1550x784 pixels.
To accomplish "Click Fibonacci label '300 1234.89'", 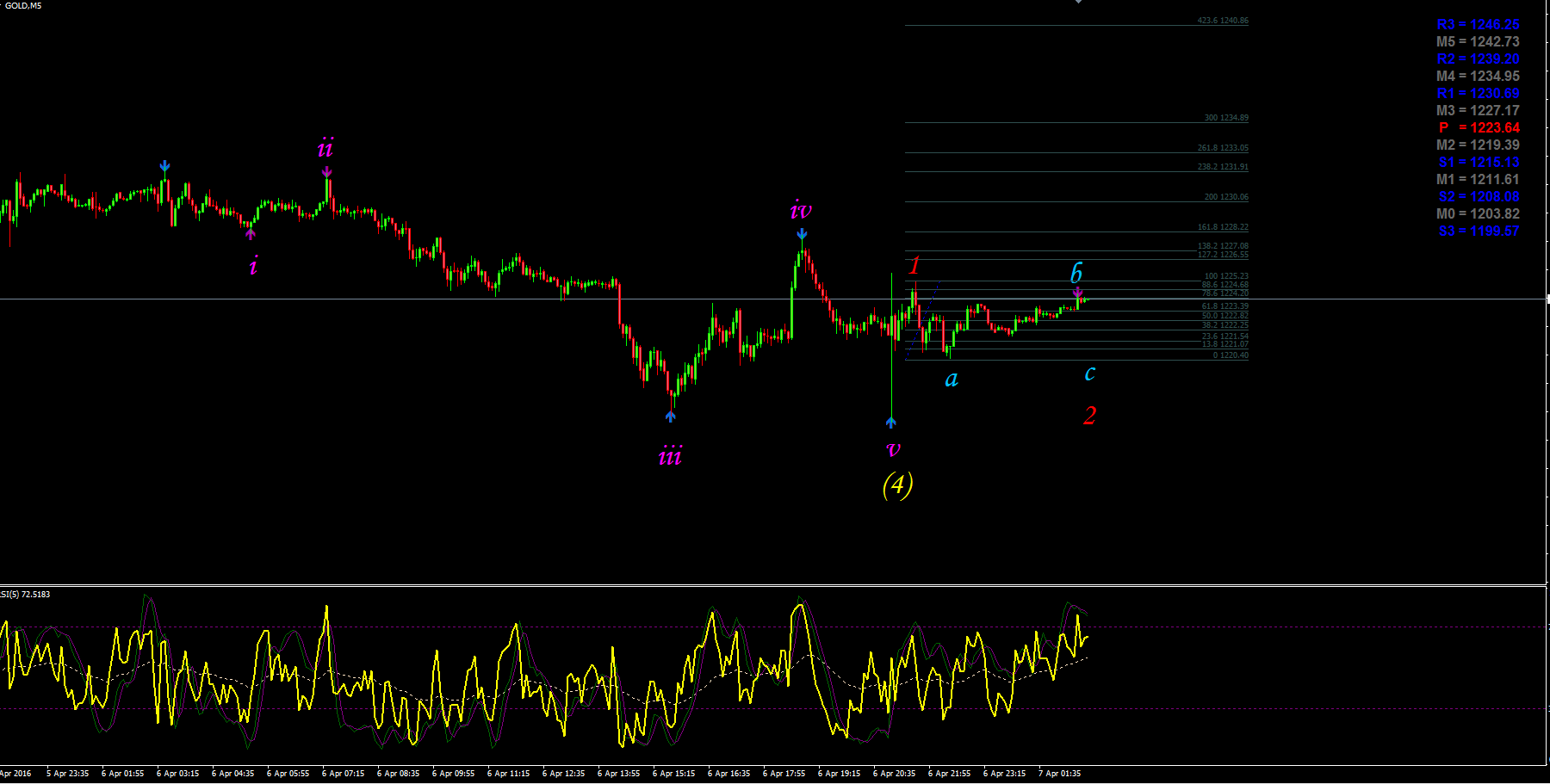I will [1226, 118].
